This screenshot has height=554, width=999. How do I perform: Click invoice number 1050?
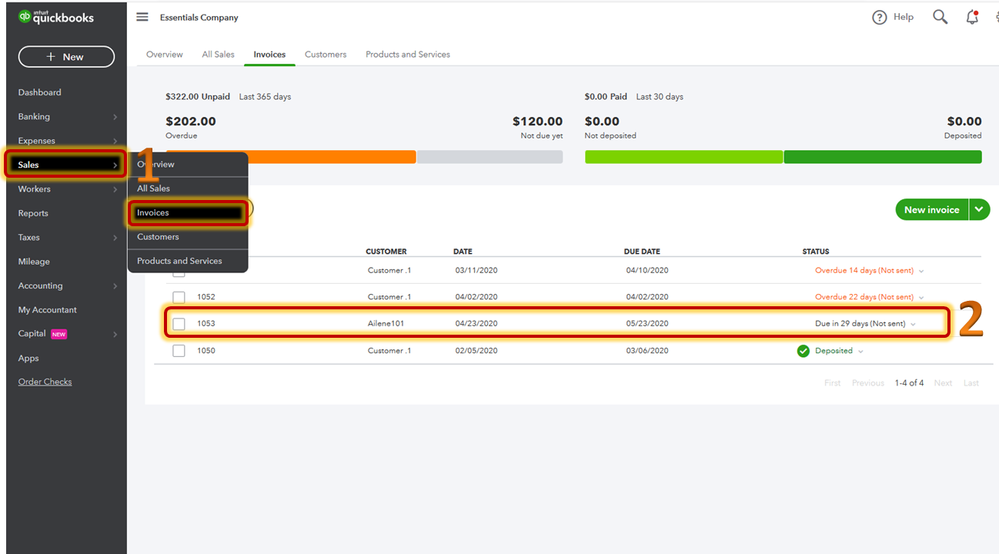pos(206,351)
